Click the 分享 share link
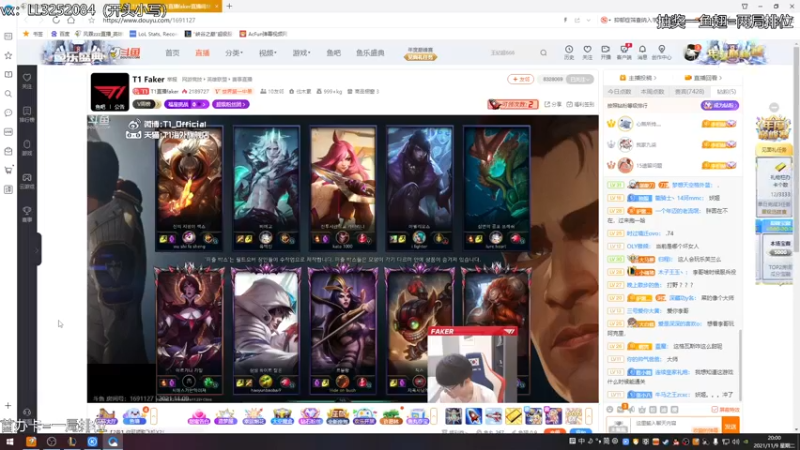The image size is (800, 450). pos(554,104)
